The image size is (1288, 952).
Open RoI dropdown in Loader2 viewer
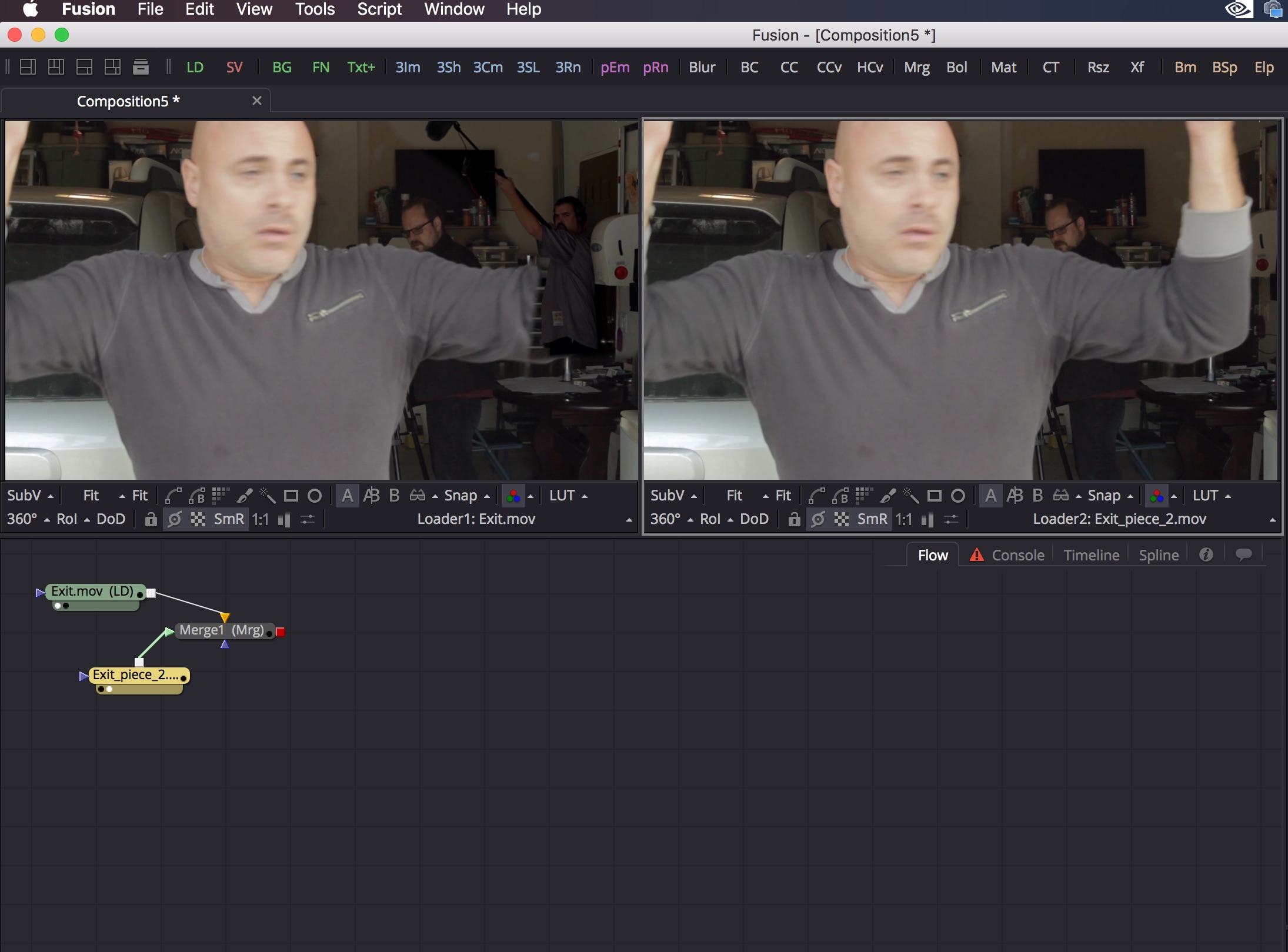pyautogui.click(x=716, y=519)
